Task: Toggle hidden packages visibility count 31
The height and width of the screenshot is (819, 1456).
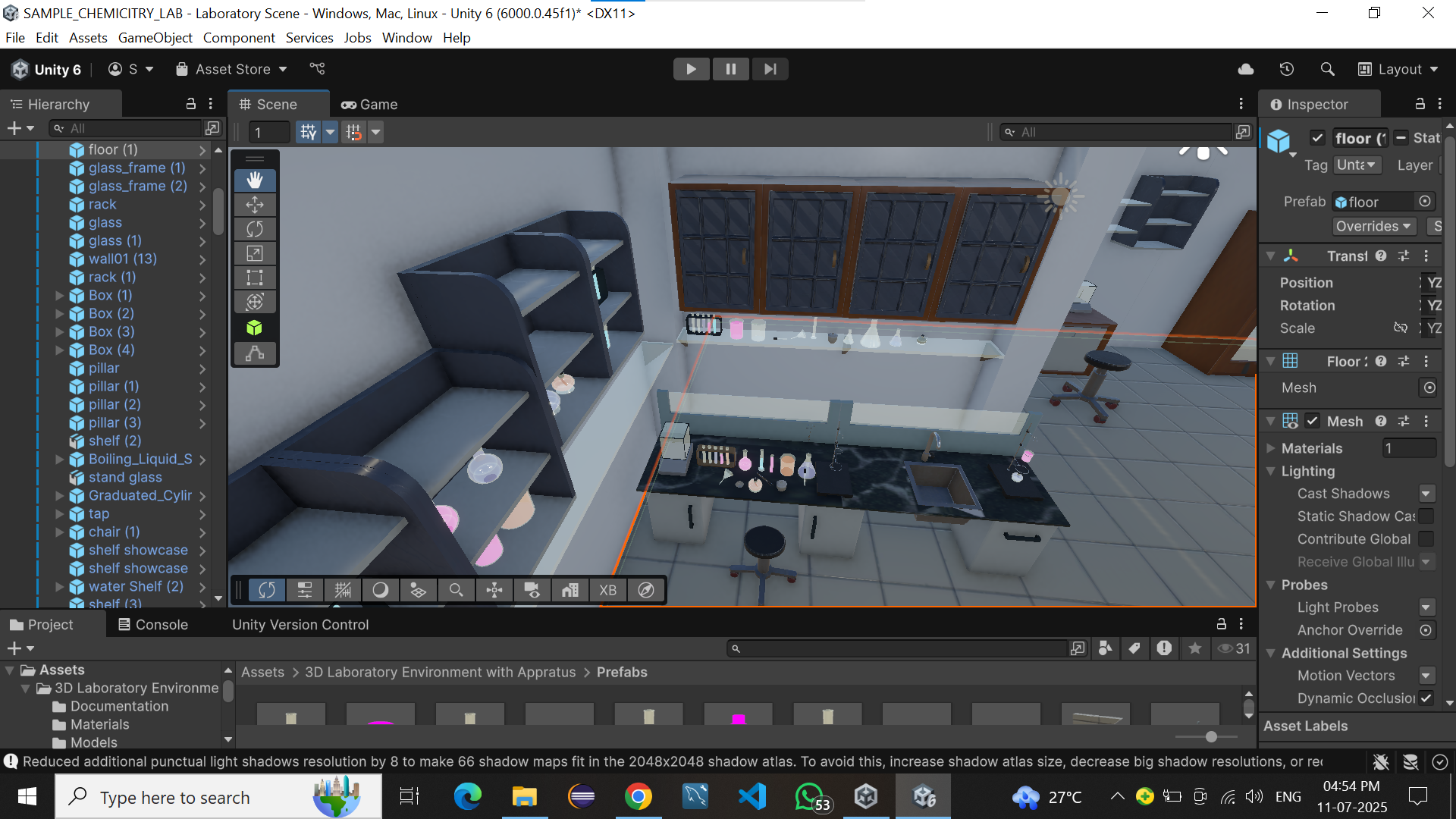Action: click(x=1234, y=648)
